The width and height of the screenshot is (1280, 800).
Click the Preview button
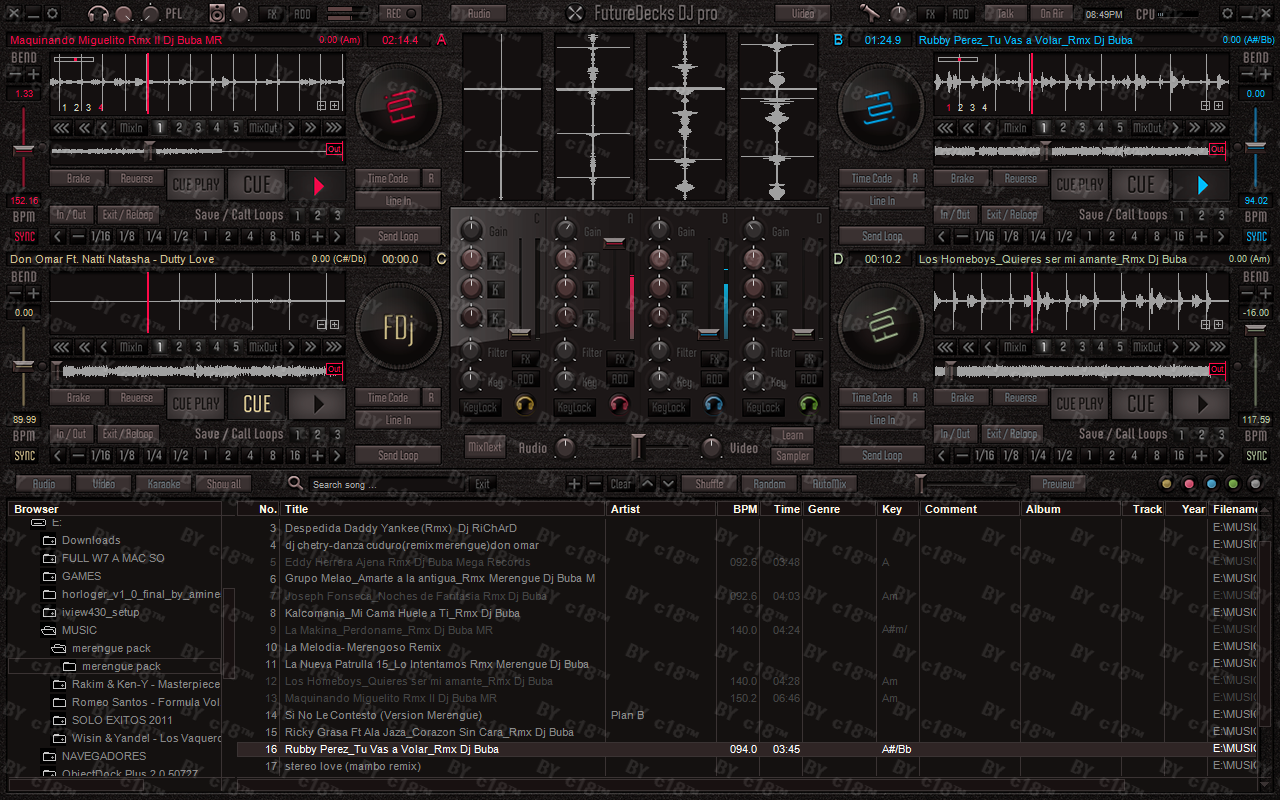click(1058, 484)
